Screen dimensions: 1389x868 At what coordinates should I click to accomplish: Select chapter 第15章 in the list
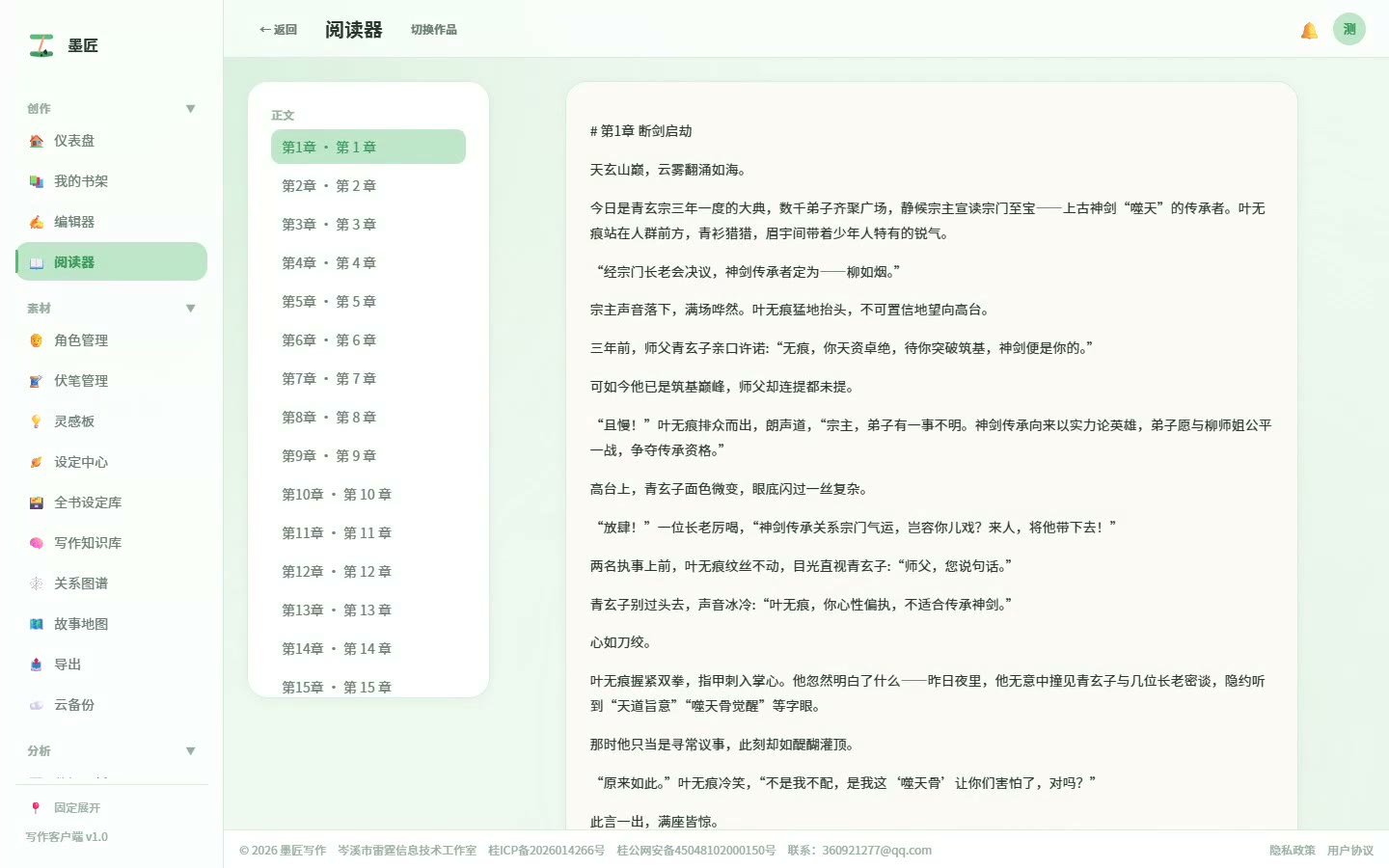368,686
